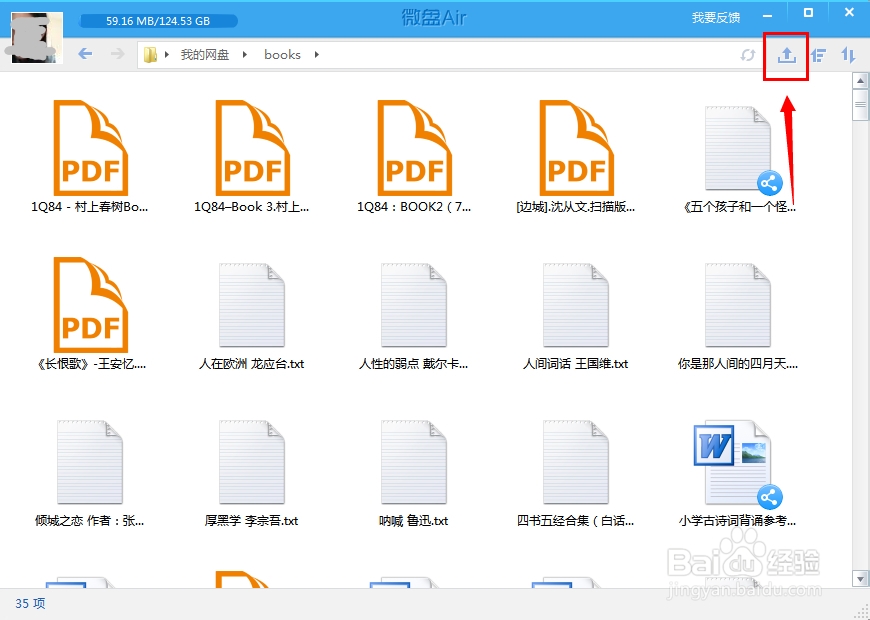Open the sort order icon
The width and height of the screenshot is (870, 620).
coord(818,55)
